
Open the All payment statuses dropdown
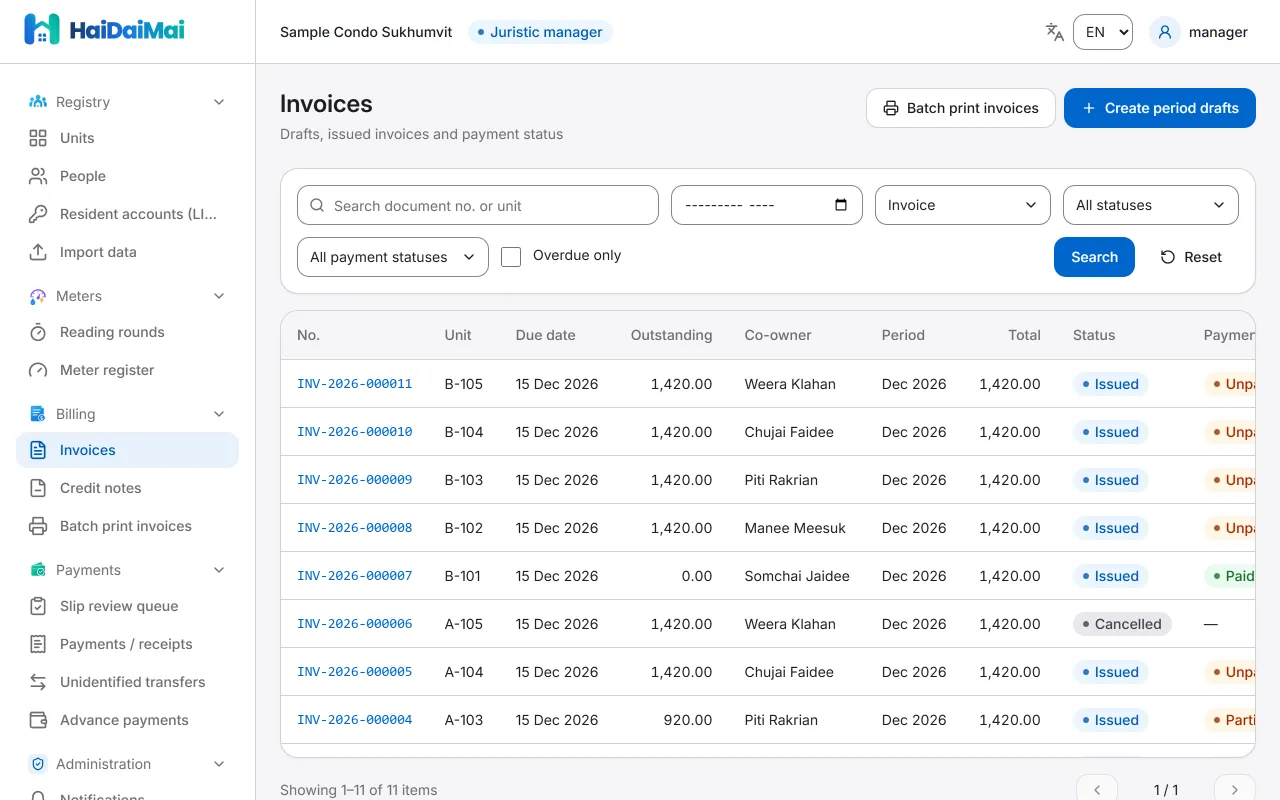[393, 257]
